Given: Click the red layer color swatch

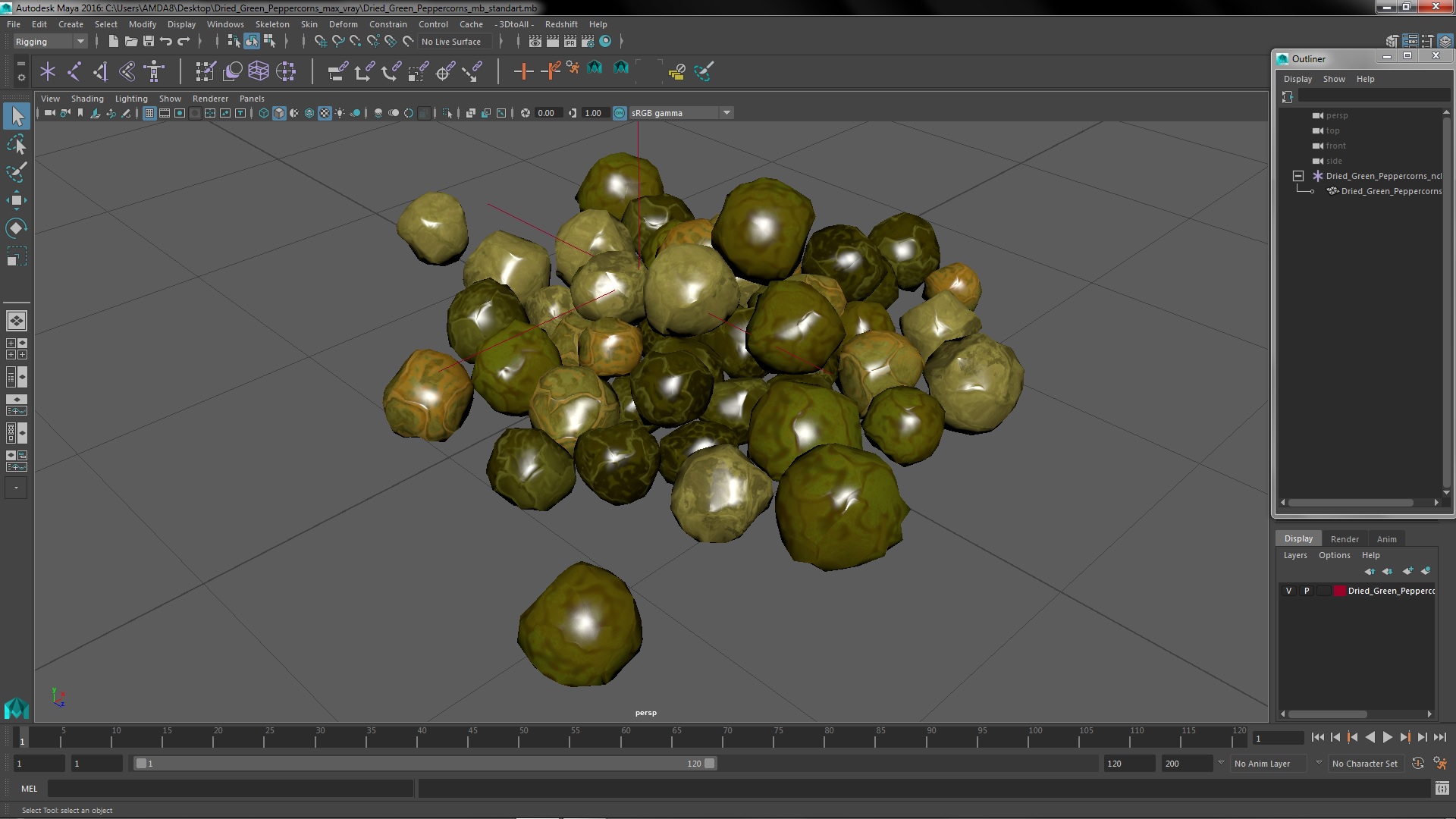Looking at the screenshot, I should click(x=1339, y=591).
